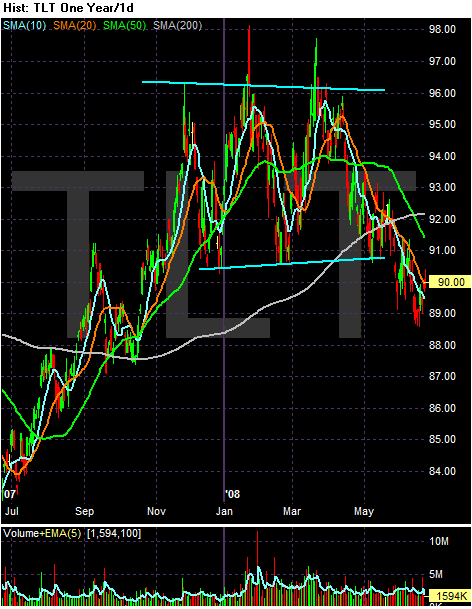
Task: Click the 94.00 price axis label
Action: click(x=442, y=156)
